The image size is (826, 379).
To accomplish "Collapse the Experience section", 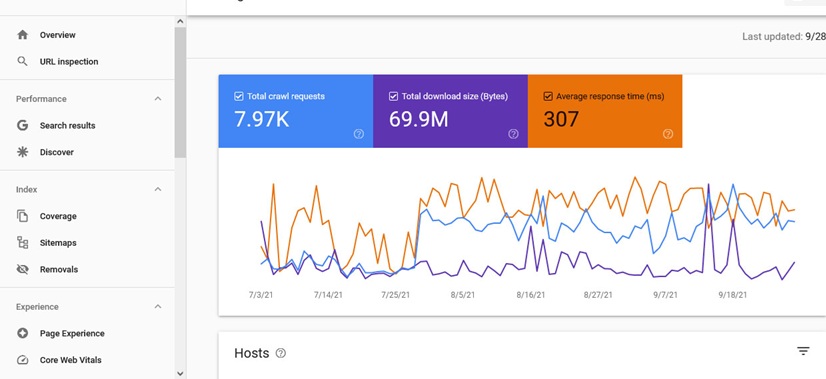I will tap(158, 306).
